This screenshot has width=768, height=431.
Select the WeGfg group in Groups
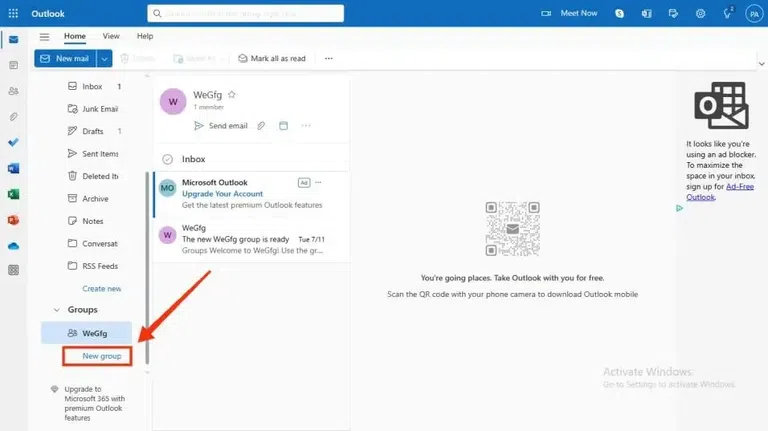tap(87, 333)
